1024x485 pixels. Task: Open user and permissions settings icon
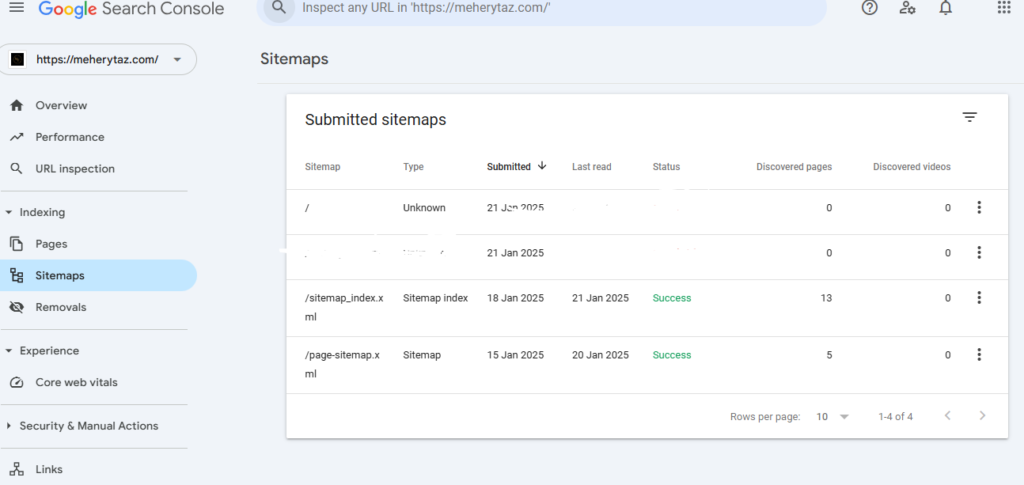point(907,8)
